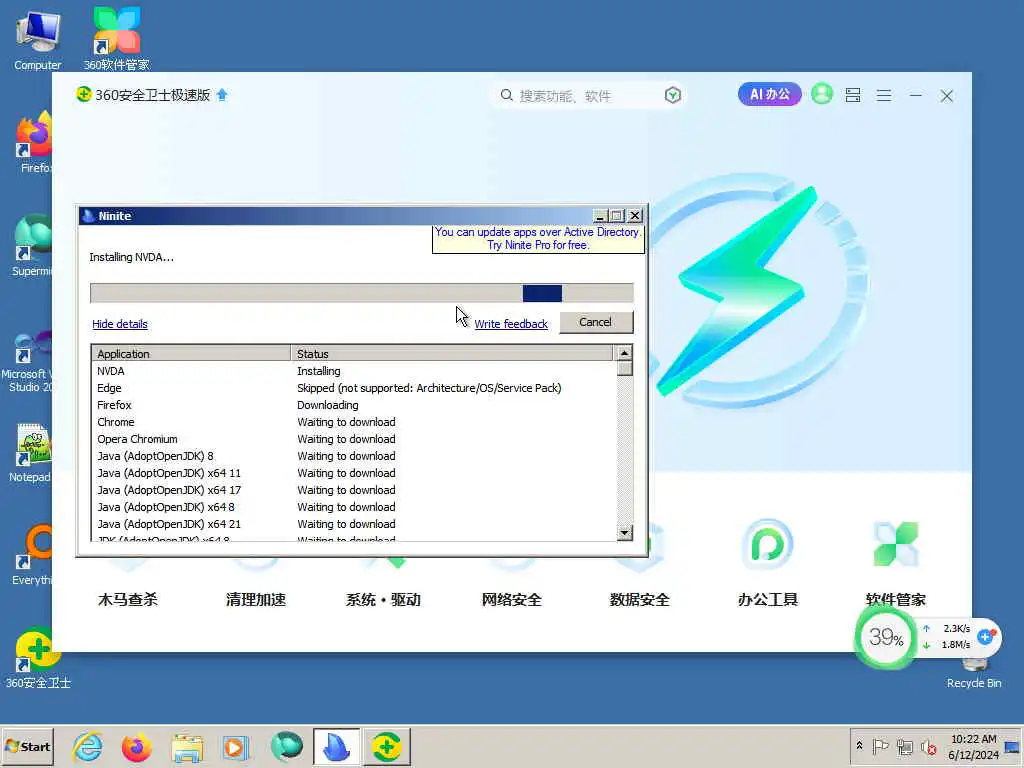This screenshot has height=768, width=1024.
Task: Select the Java (AdoptOpenJDK) x64 8 row
Action: pyautogui.click(x=353, y=507)
